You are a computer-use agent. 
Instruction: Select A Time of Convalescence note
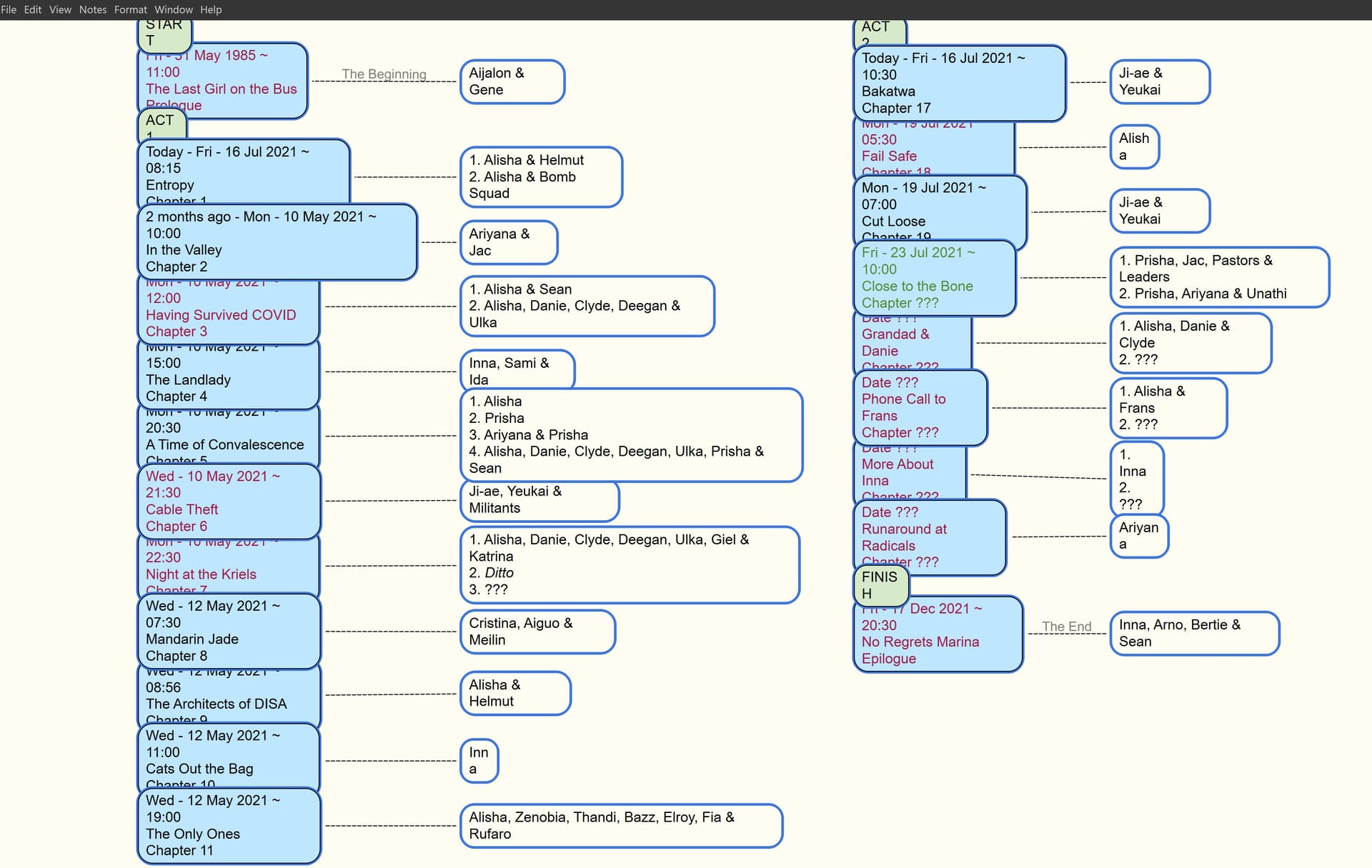[x=228, y=437]
